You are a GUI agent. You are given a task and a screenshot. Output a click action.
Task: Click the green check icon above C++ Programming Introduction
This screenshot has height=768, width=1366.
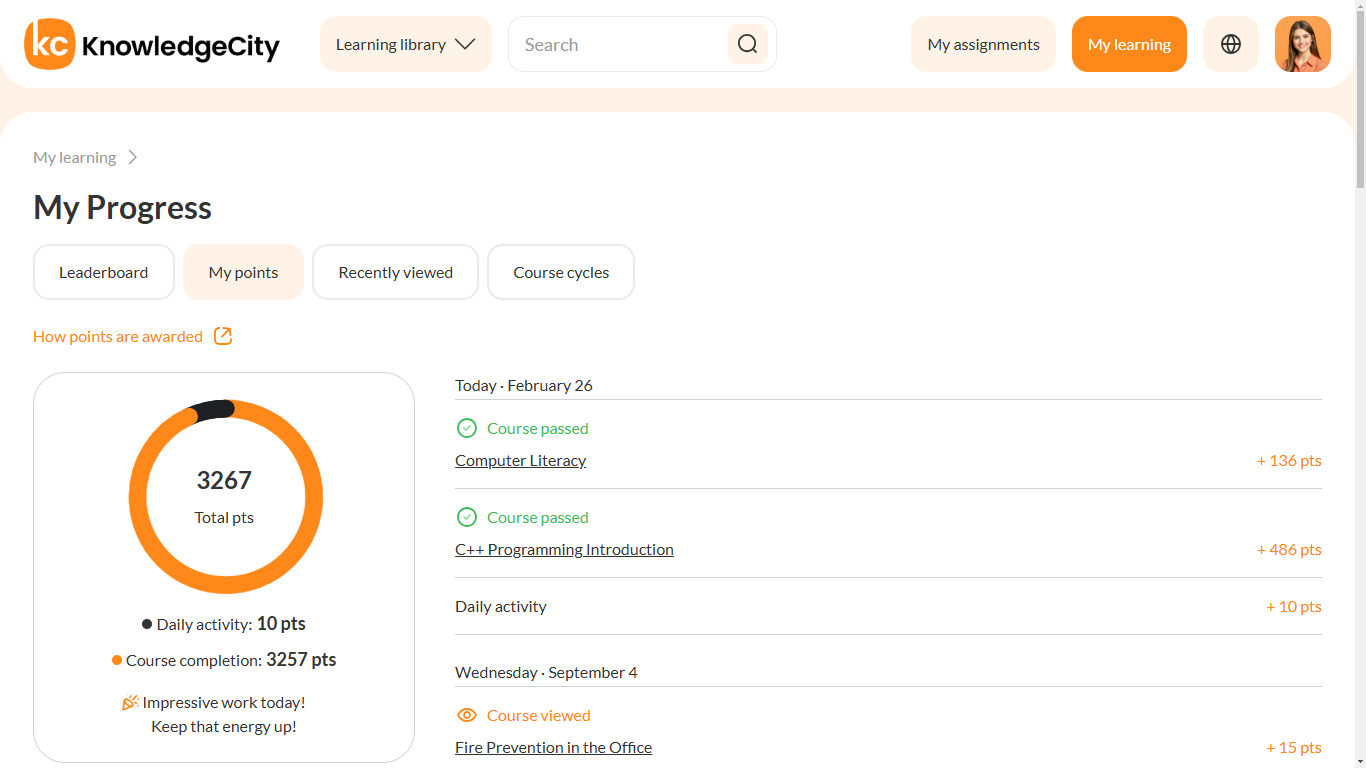point(466,517)
